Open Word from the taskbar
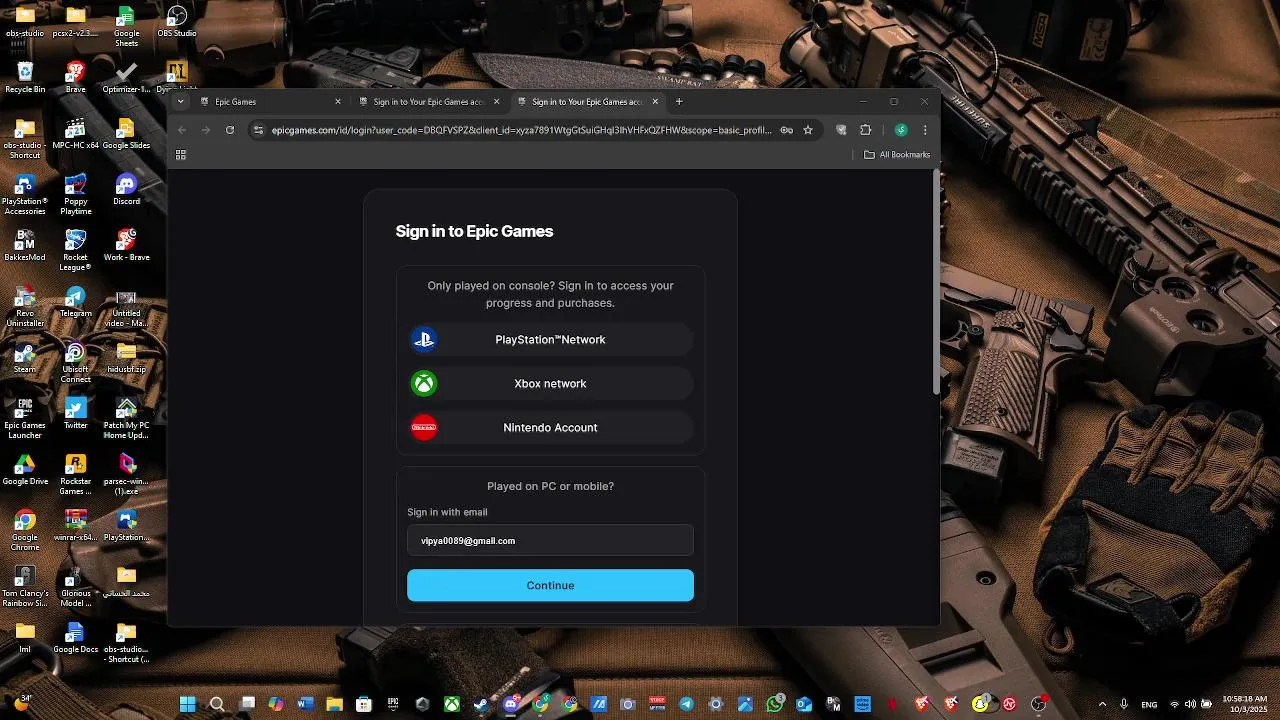The width and height of the screenshot is (1280, 720). (x=305, y=704)
